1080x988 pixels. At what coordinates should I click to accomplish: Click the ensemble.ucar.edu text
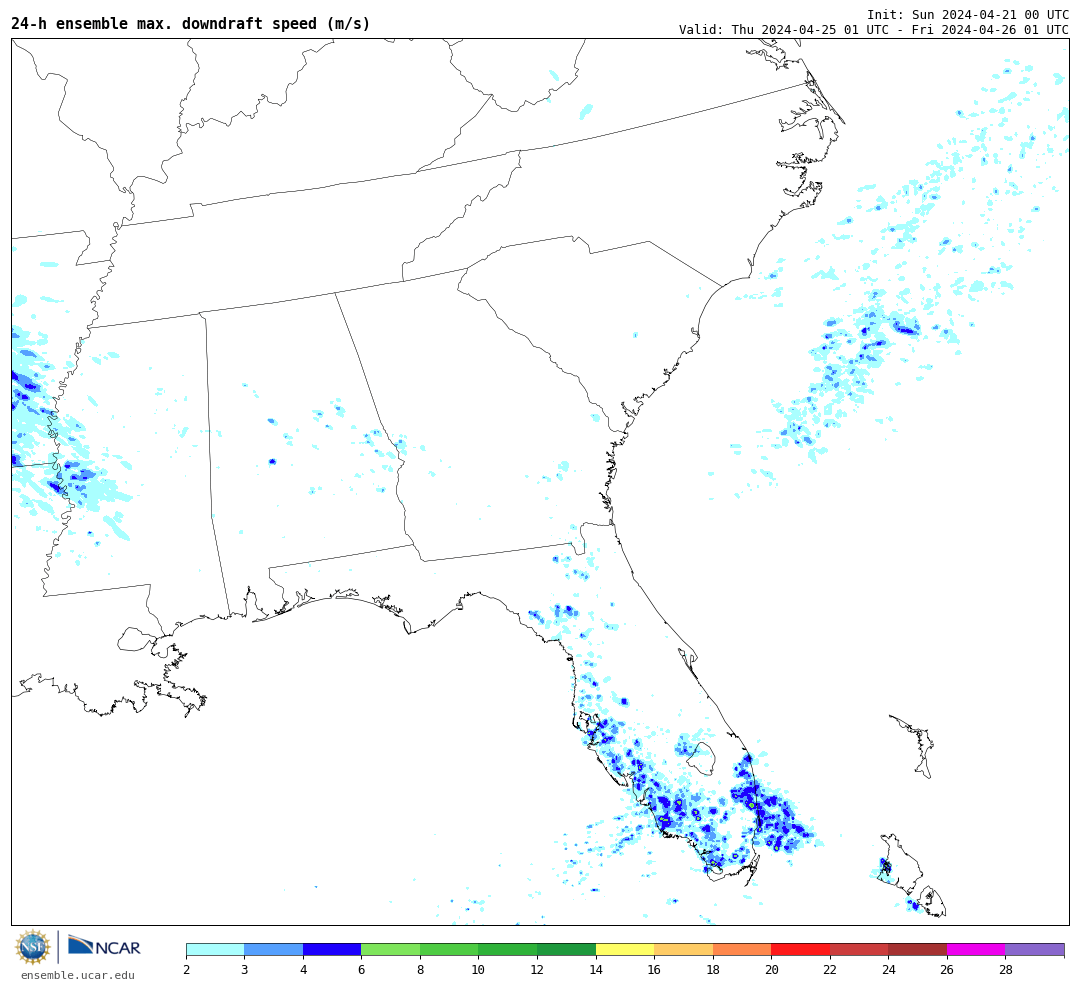pyautogui.click(x=78, y=975)
